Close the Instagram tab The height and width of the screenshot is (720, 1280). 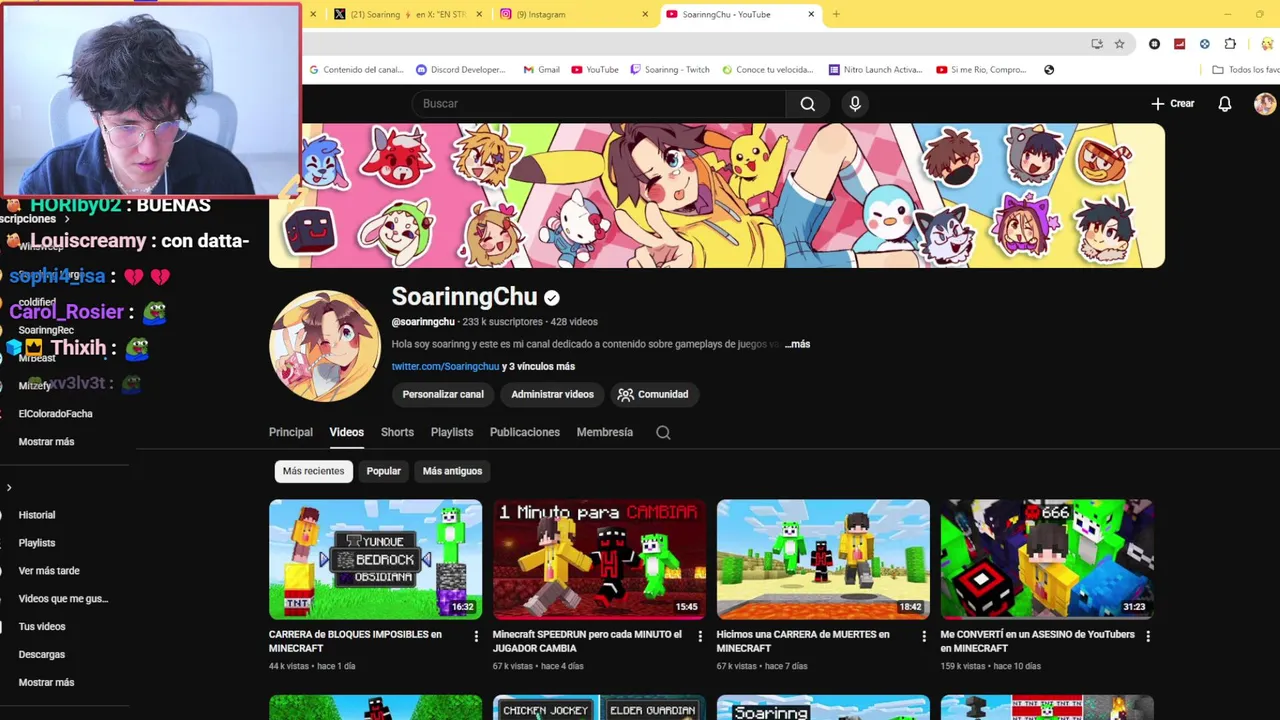(x=645, y=14)
